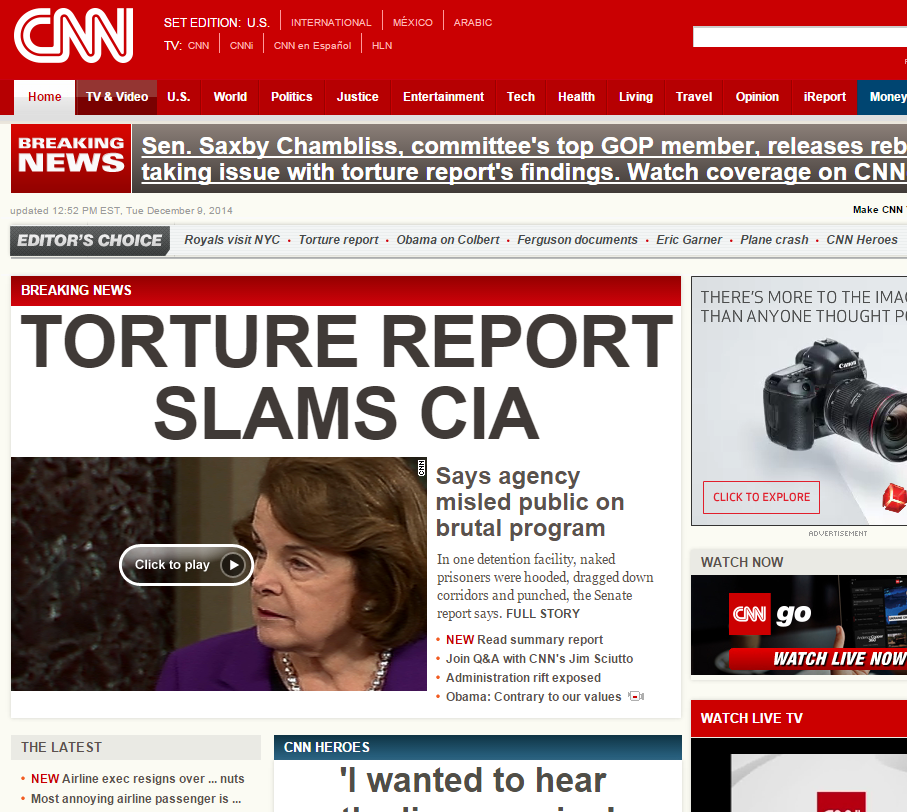Click in the search input field
The image size is (907, 812).
800,37
